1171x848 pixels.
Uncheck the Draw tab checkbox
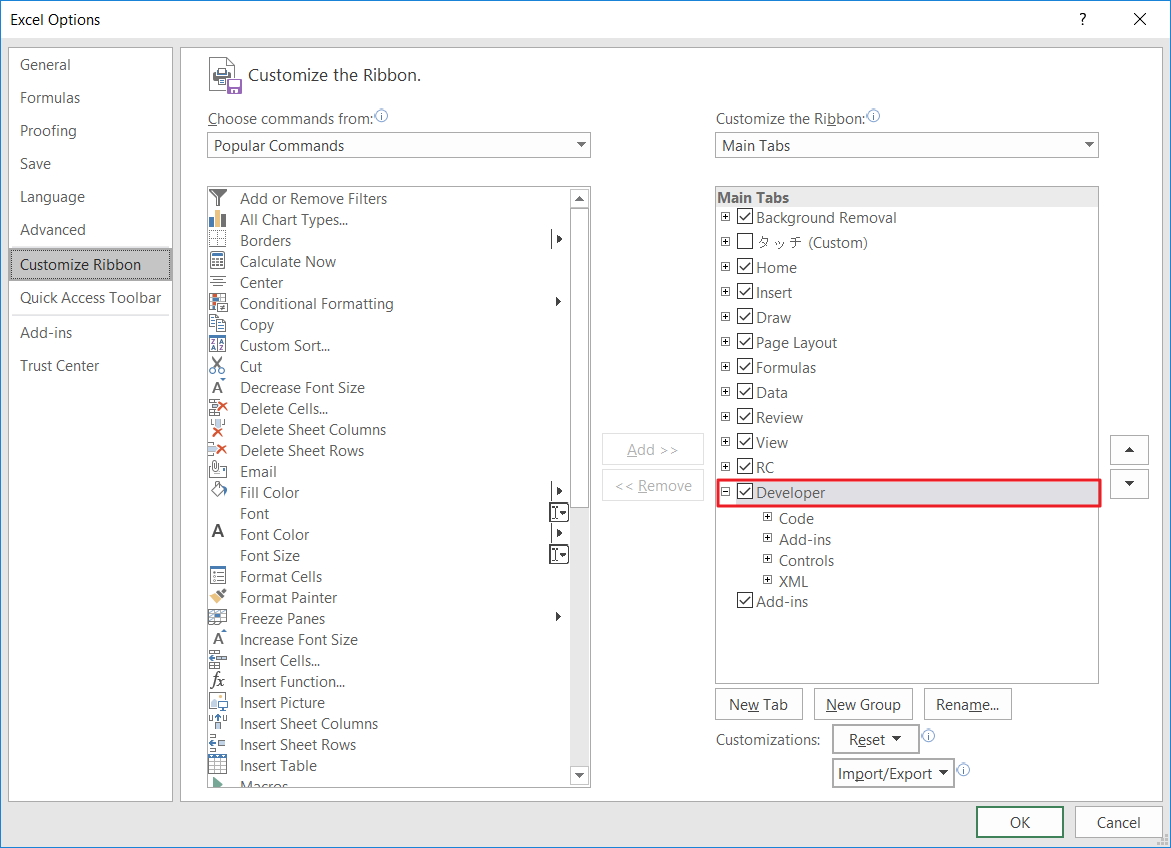[x=745, y=316]
